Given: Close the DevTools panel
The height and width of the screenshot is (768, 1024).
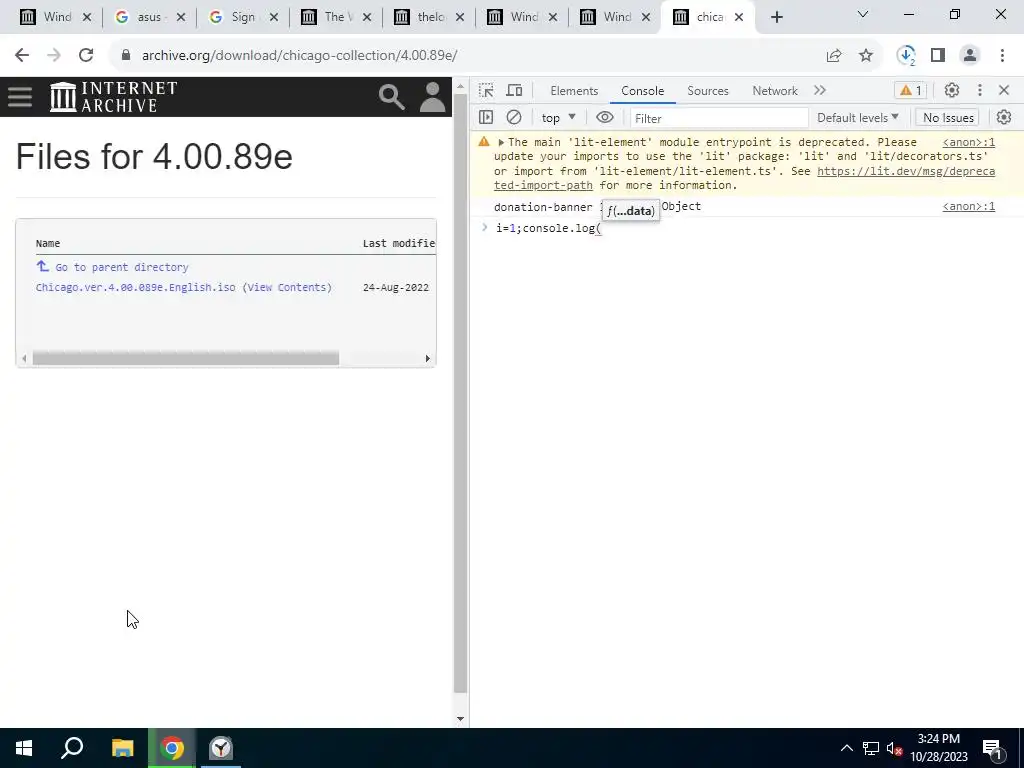Looking at the screenshot, I should point(1004,90).
